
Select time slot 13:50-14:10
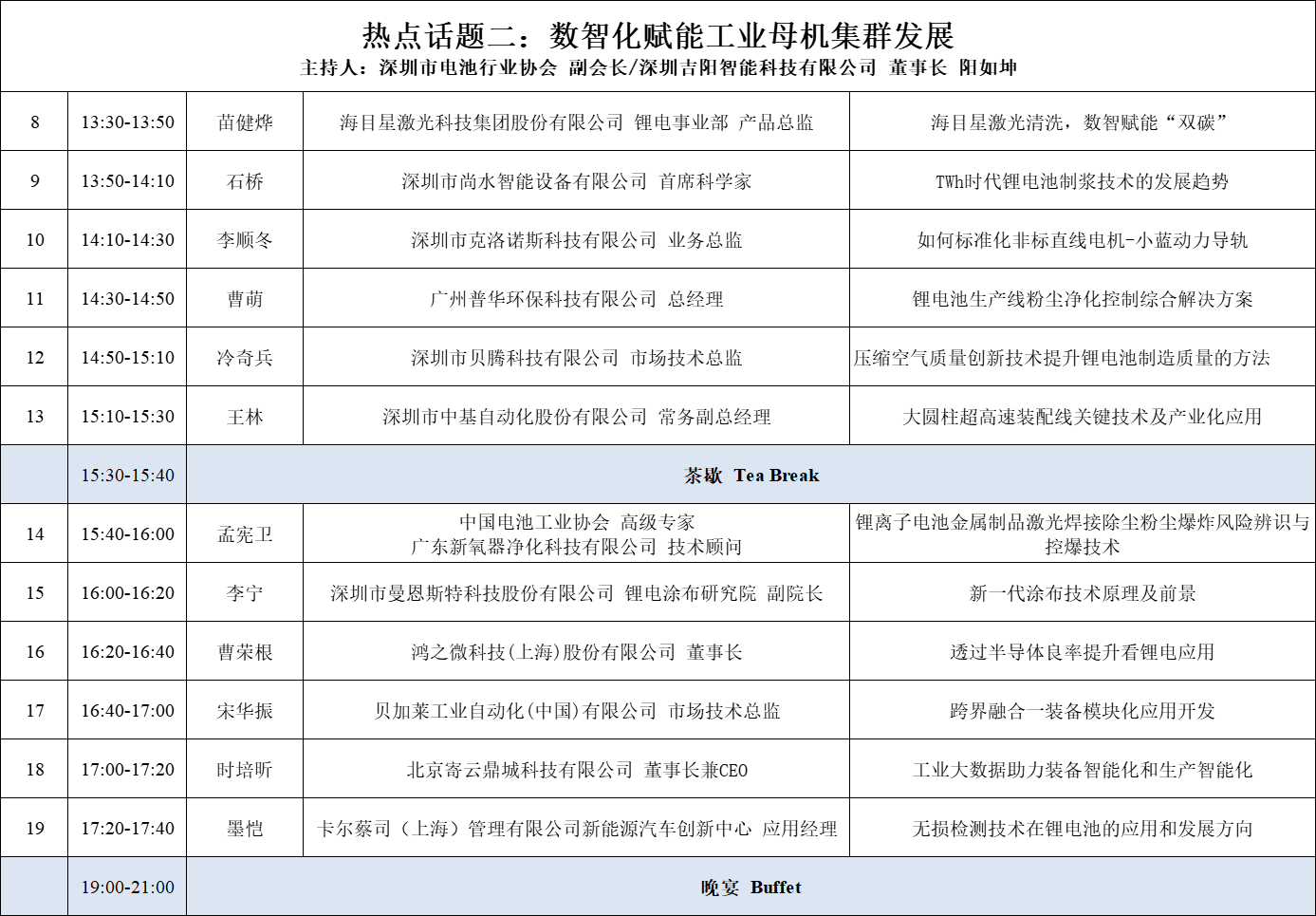tap(127, 180)
